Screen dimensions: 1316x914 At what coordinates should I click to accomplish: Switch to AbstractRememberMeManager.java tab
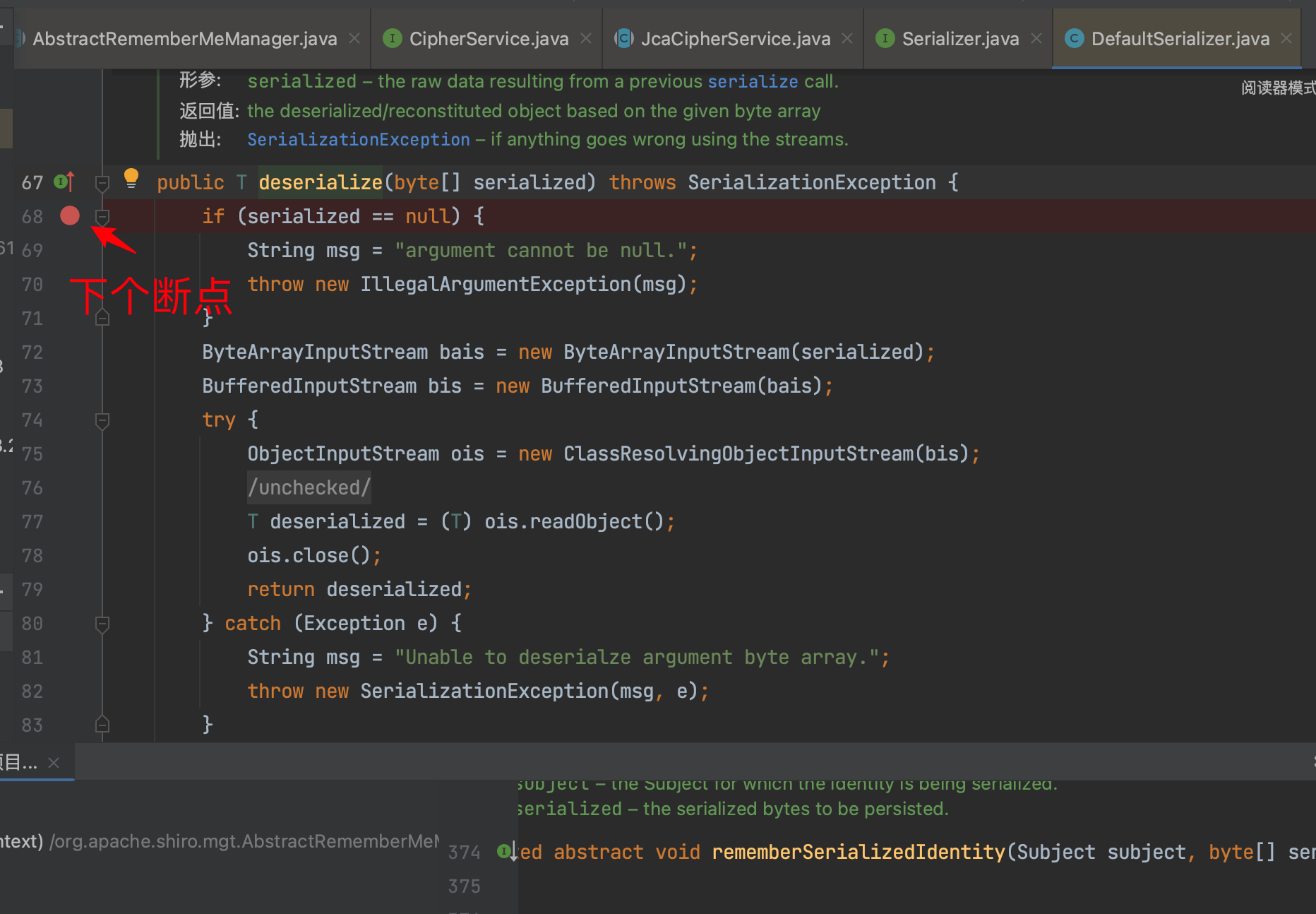pos(185,39)
